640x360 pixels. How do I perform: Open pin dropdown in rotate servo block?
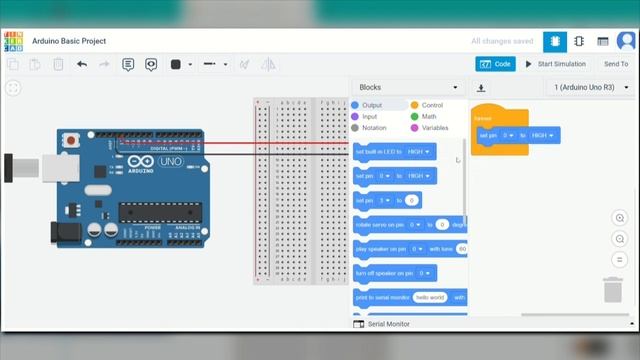[415, 225]
